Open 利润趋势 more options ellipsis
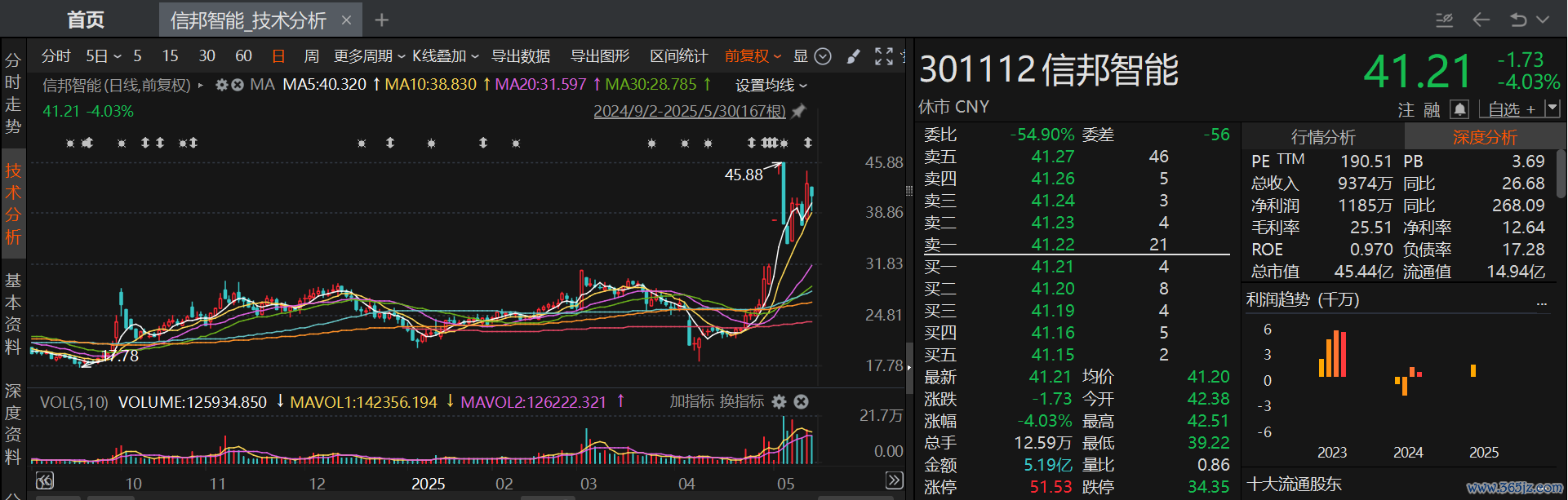This screenshot has height=500, width=1568. pos(1542,303)
